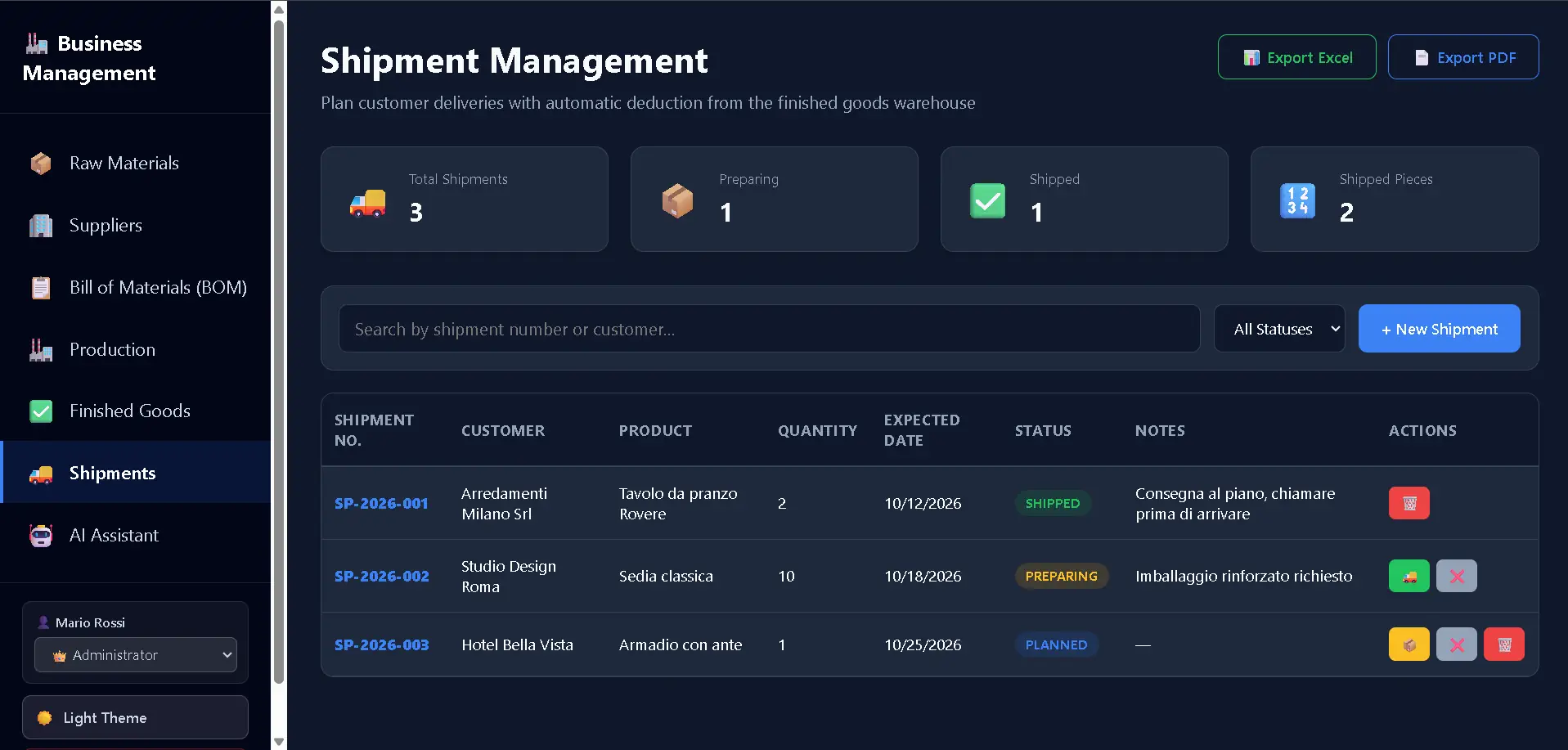Open the Raw Materials section

tap(135, 164)
